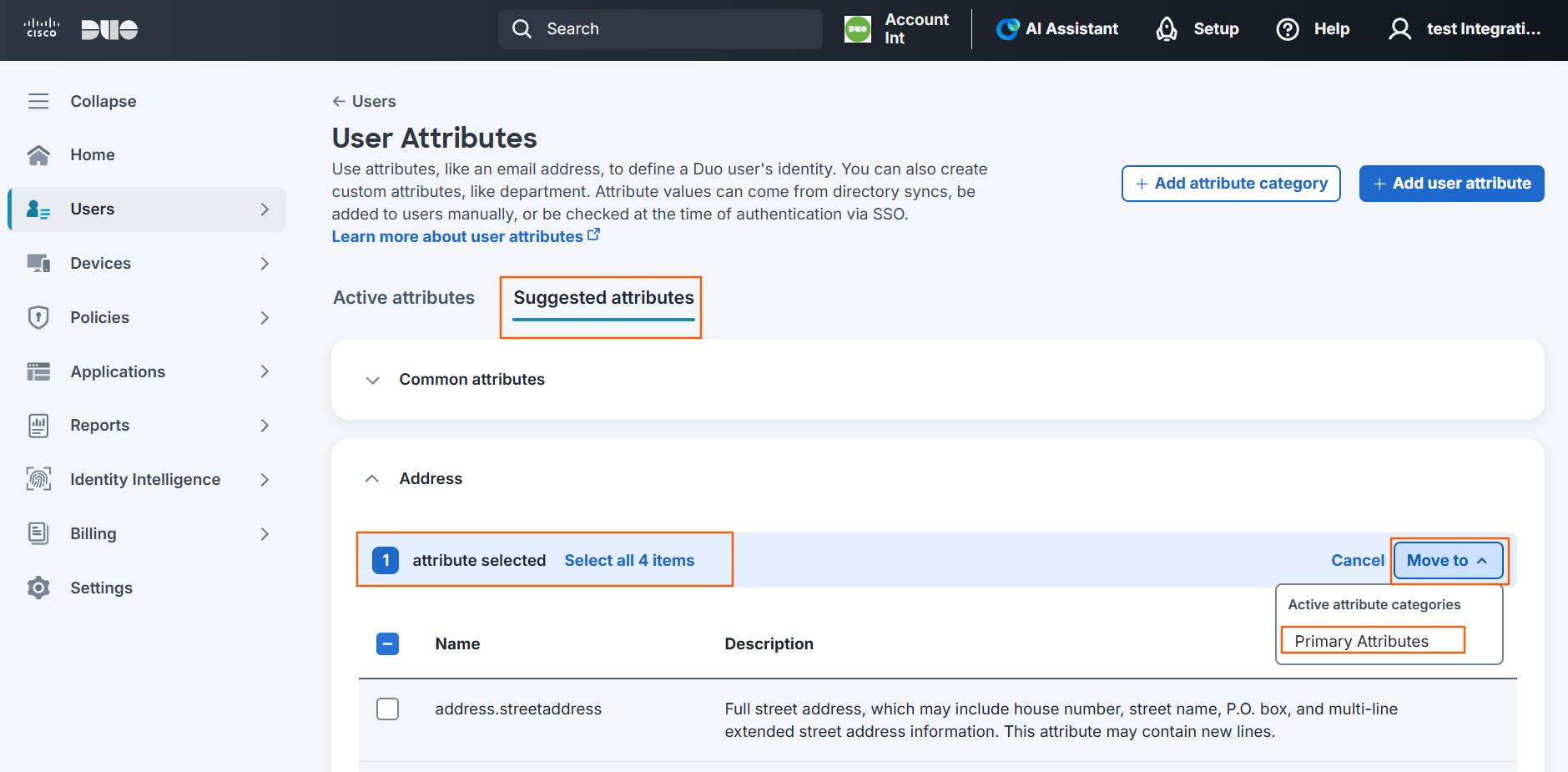The image size is (1568, 772).
Task: Click the green Duo account badge icon
Action: coord(858,29)
